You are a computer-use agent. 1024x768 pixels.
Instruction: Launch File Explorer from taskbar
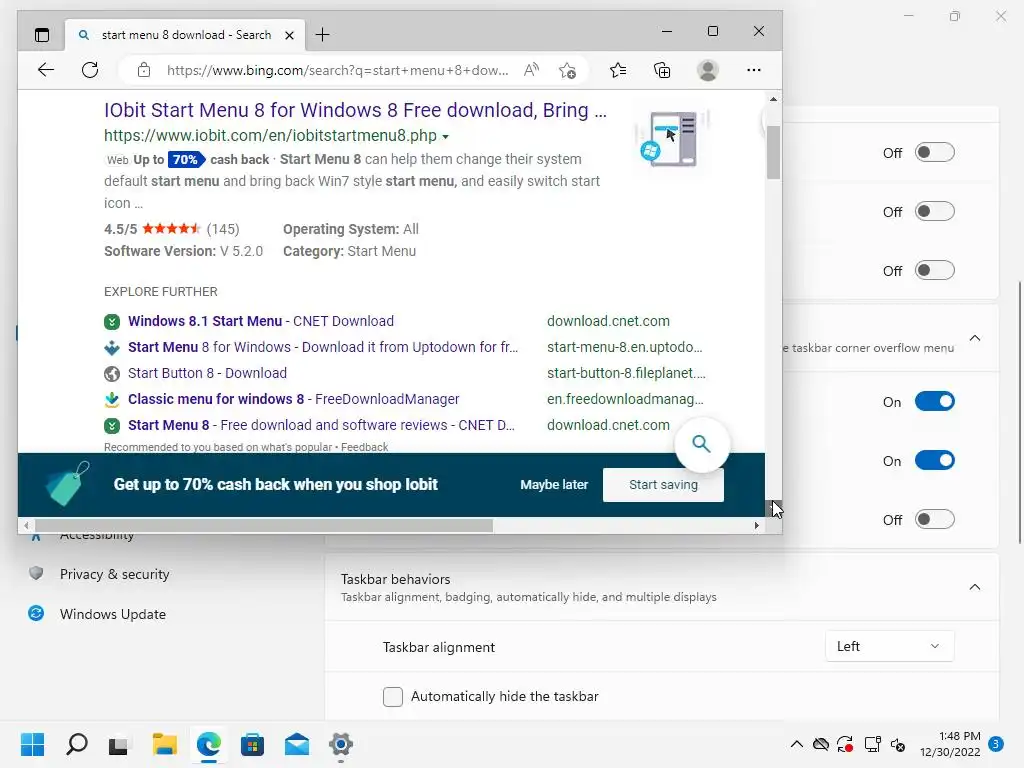click(165, 744)
